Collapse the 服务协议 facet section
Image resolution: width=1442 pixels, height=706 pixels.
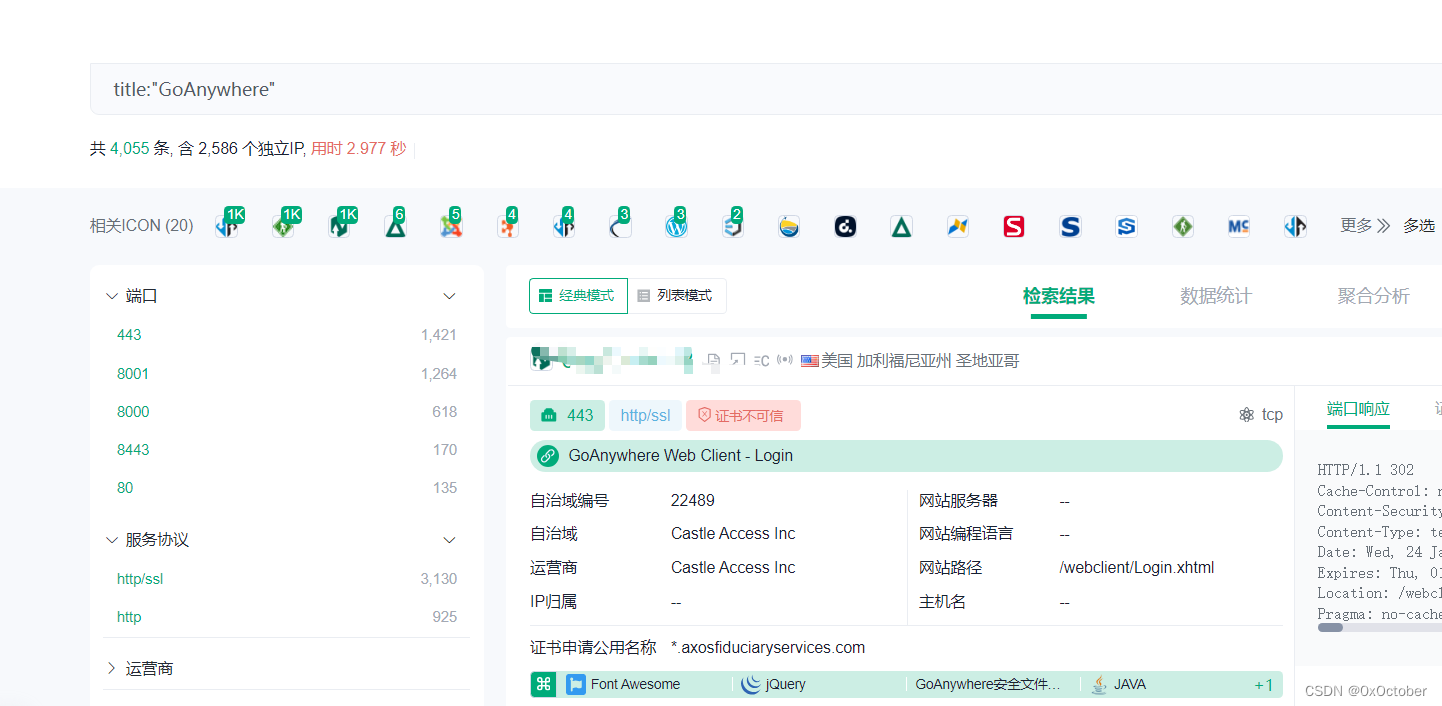[111, 540]
